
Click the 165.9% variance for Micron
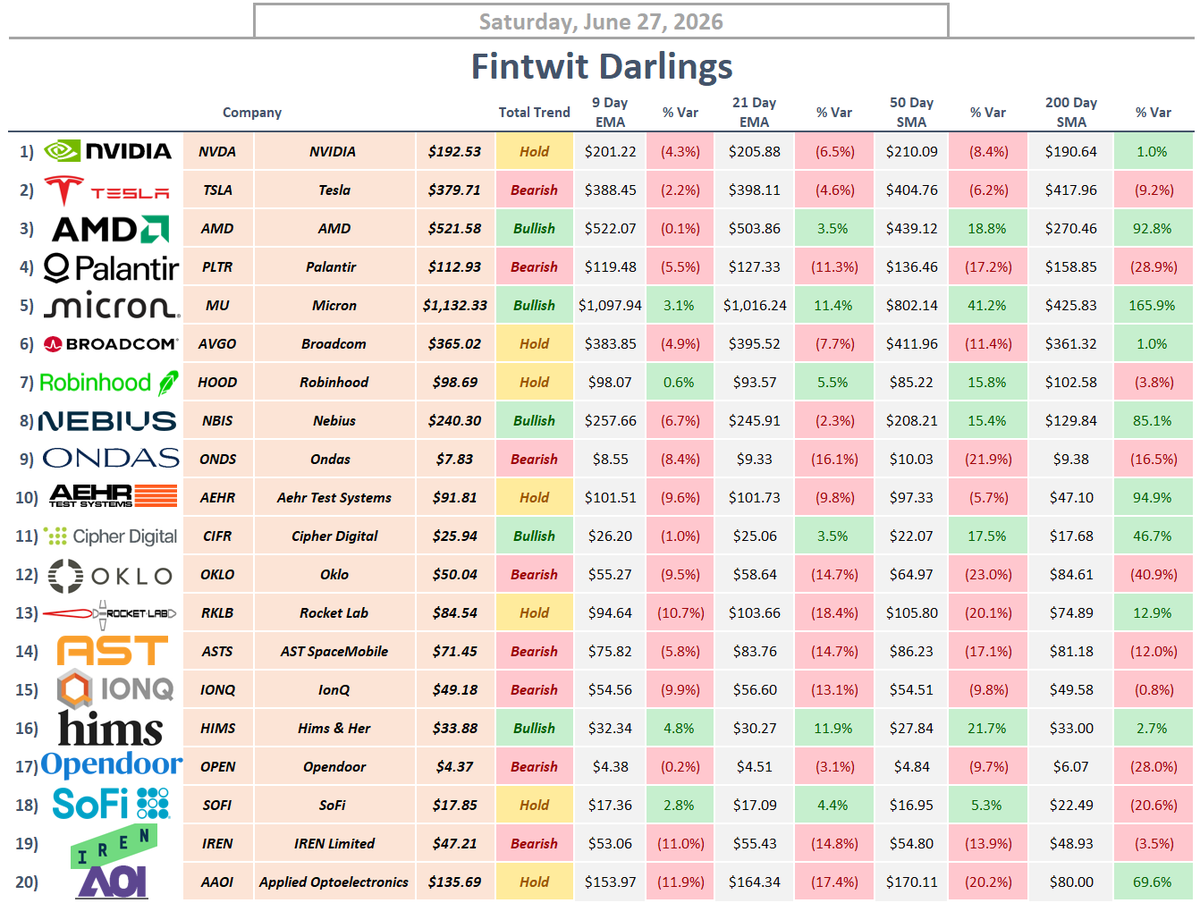[x=1152, y=305]
